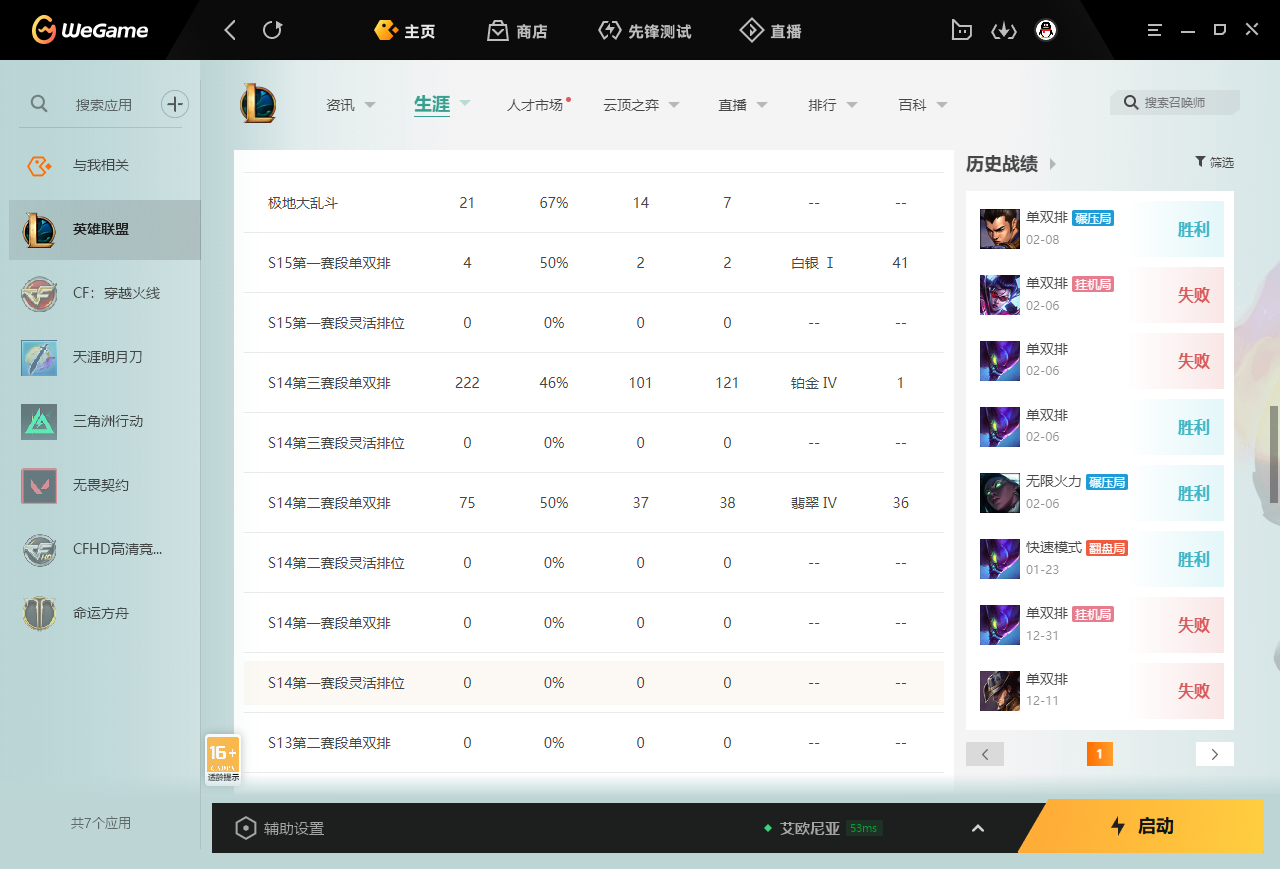Open the 商店 store tab
Screen dimensions: 1280x869
point(517,31)
